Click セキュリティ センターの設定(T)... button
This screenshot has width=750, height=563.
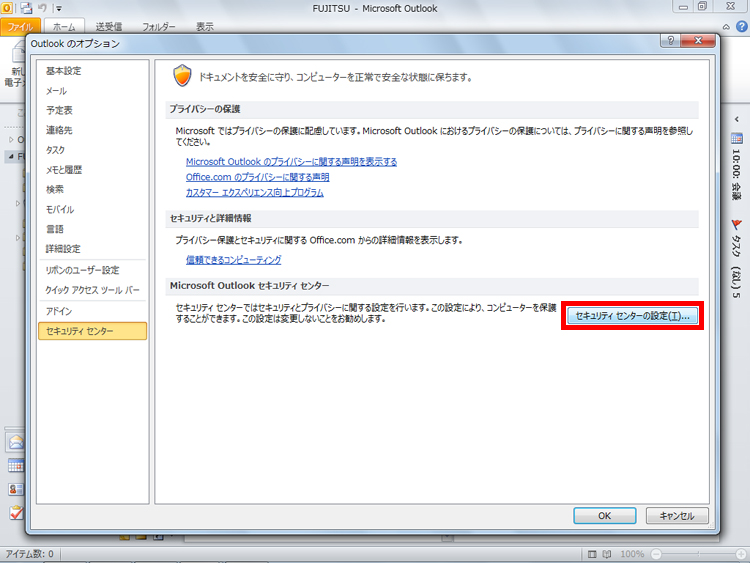tap(632, 316)
